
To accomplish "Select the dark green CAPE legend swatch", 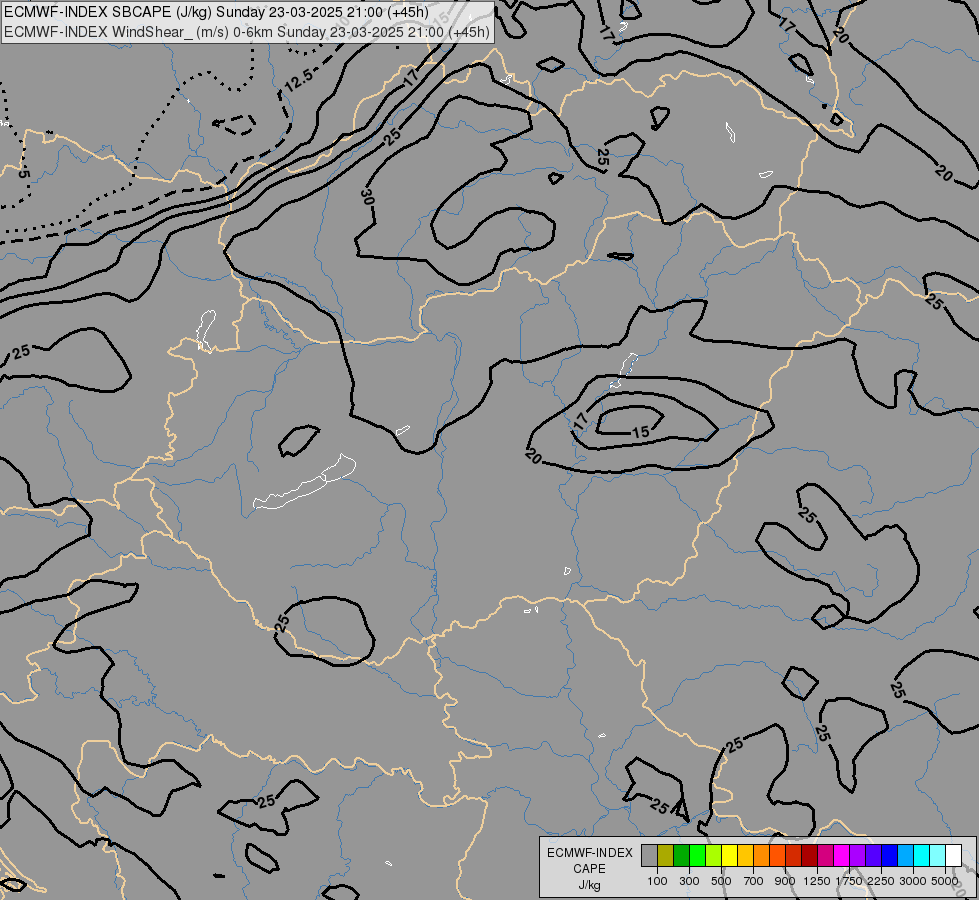I will pos(681,855).
